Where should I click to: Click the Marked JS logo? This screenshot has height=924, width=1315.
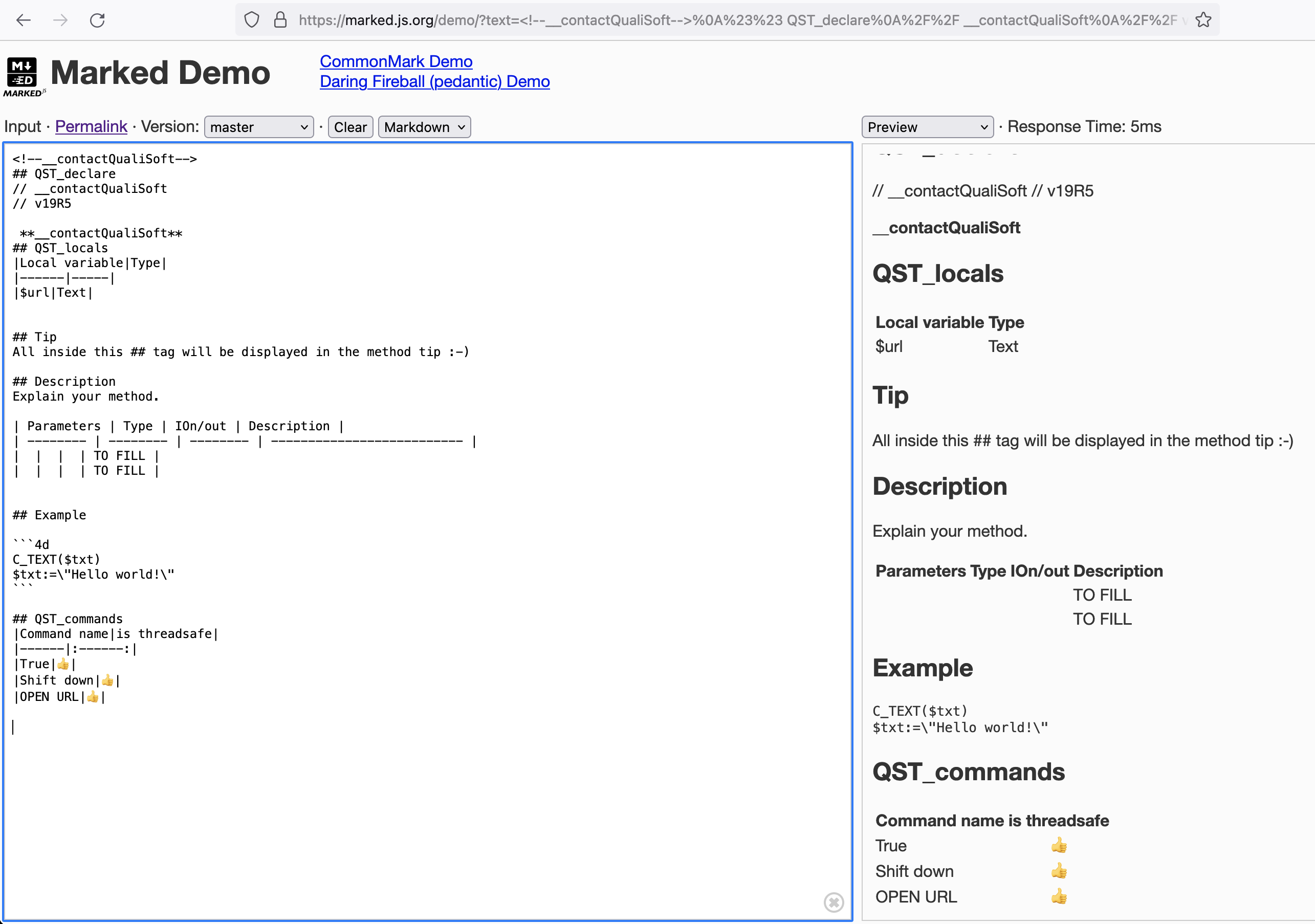pyautogui.click(x=23, y=76)
